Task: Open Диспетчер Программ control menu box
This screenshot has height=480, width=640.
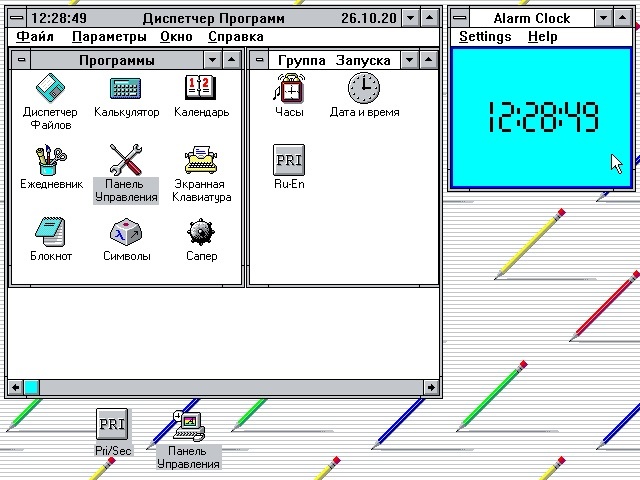Action: [17, 18]
